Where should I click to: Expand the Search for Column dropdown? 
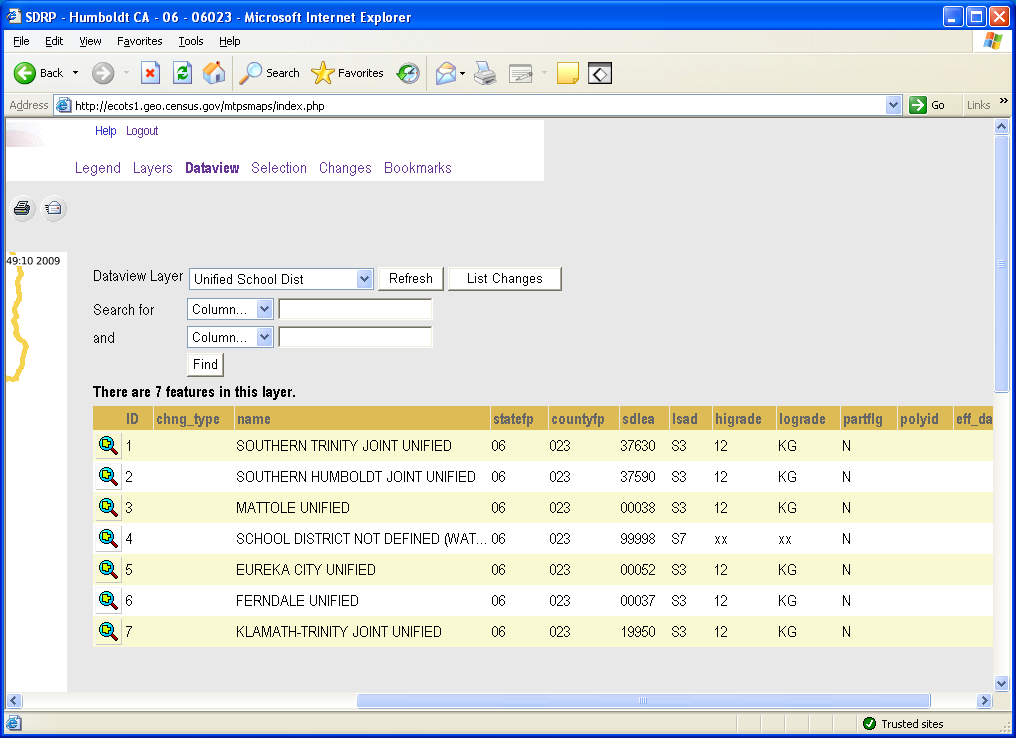(264, 310)
